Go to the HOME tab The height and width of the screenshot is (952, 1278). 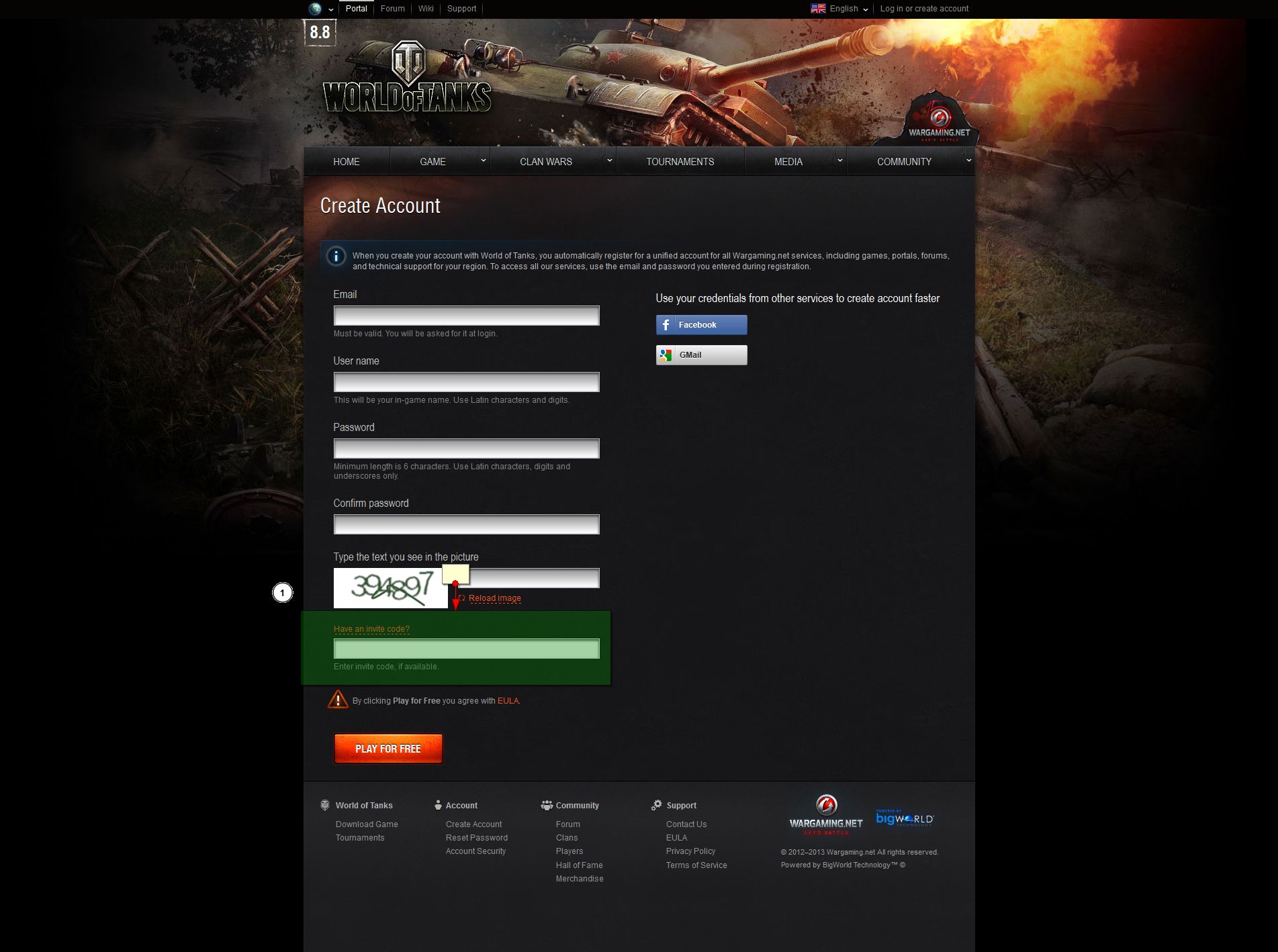pyautogui.click(x=347, y=161)
